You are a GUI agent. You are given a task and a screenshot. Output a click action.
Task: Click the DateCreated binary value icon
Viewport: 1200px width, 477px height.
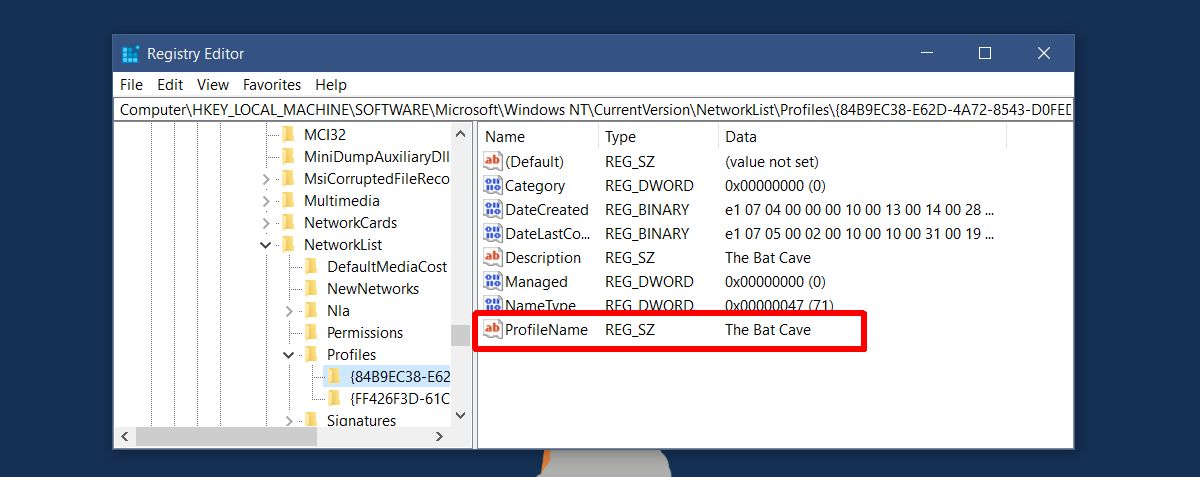click(492, 209)
